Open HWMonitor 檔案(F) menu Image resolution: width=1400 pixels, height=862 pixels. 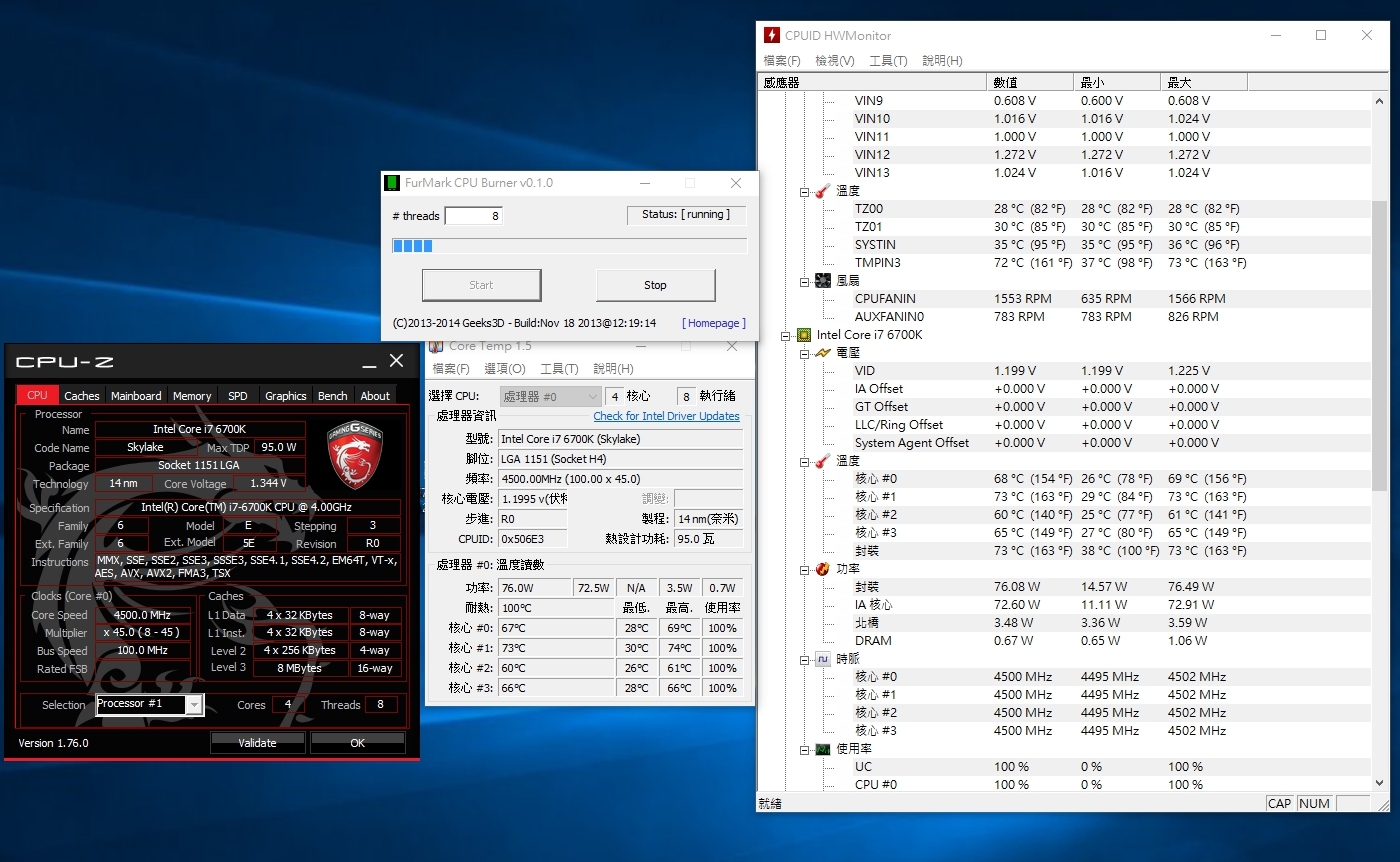(782, 61)
